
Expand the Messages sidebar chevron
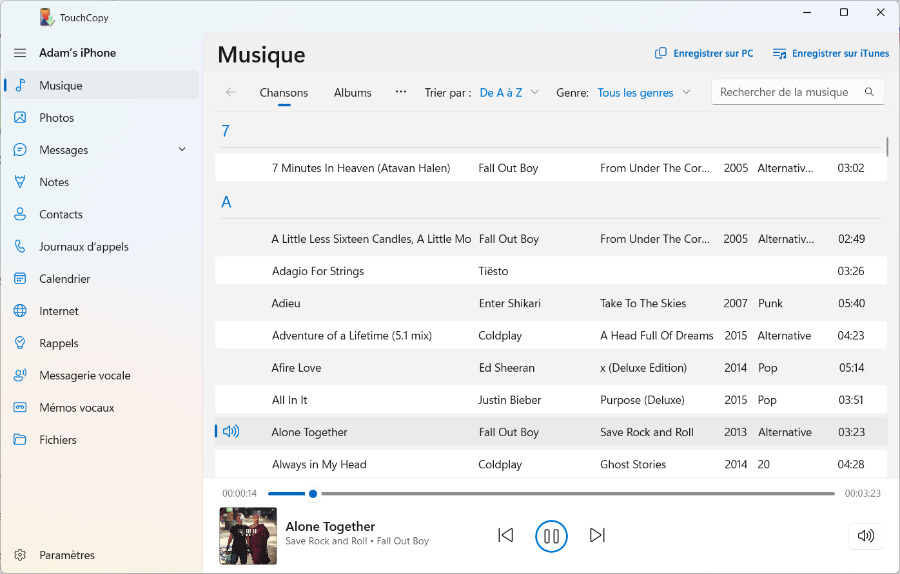coord(182,150)
